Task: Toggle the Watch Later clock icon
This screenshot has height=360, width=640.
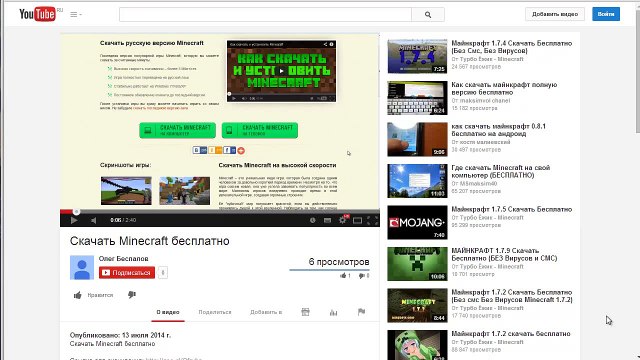Action: pos(313,220)
